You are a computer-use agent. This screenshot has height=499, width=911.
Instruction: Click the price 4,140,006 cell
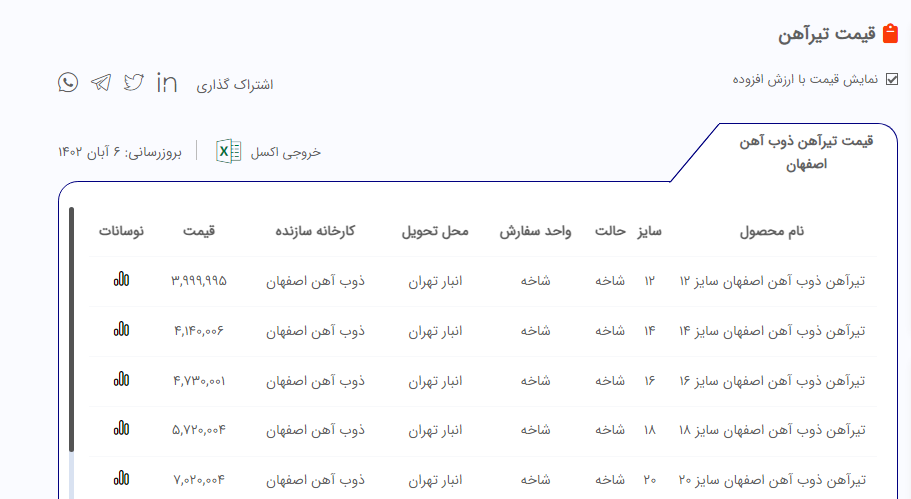(x=199, y=330)
